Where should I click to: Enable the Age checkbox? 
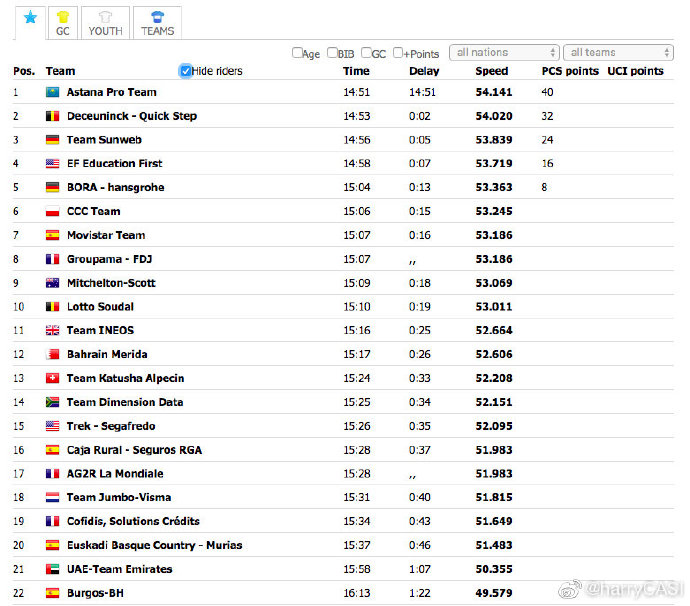[297, 53]
